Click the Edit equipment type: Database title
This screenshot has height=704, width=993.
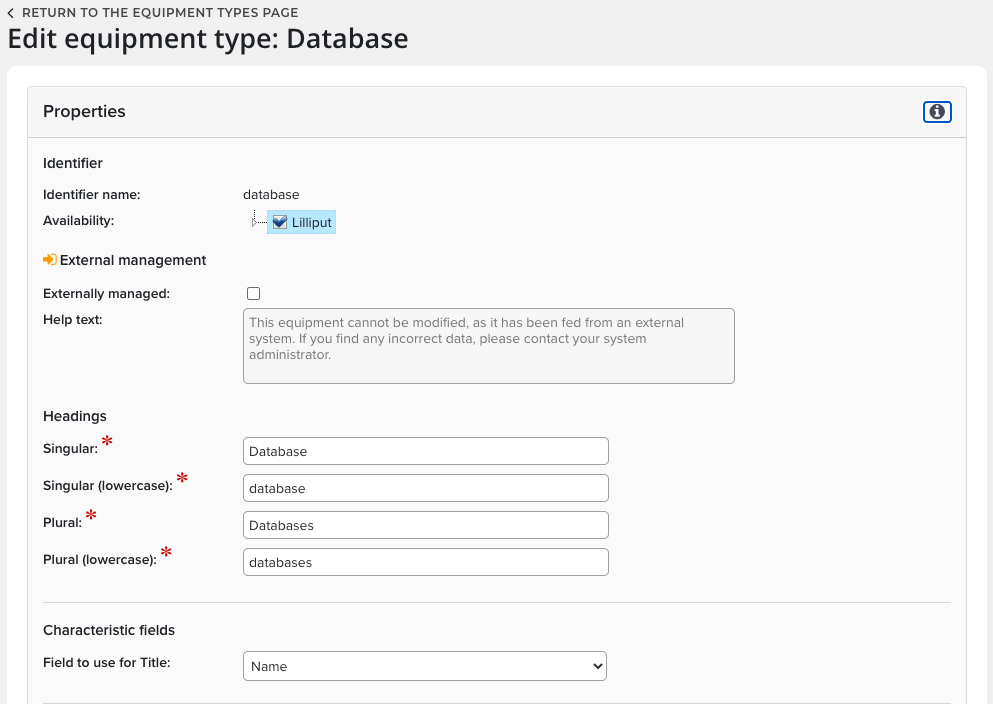coord(208,39)
